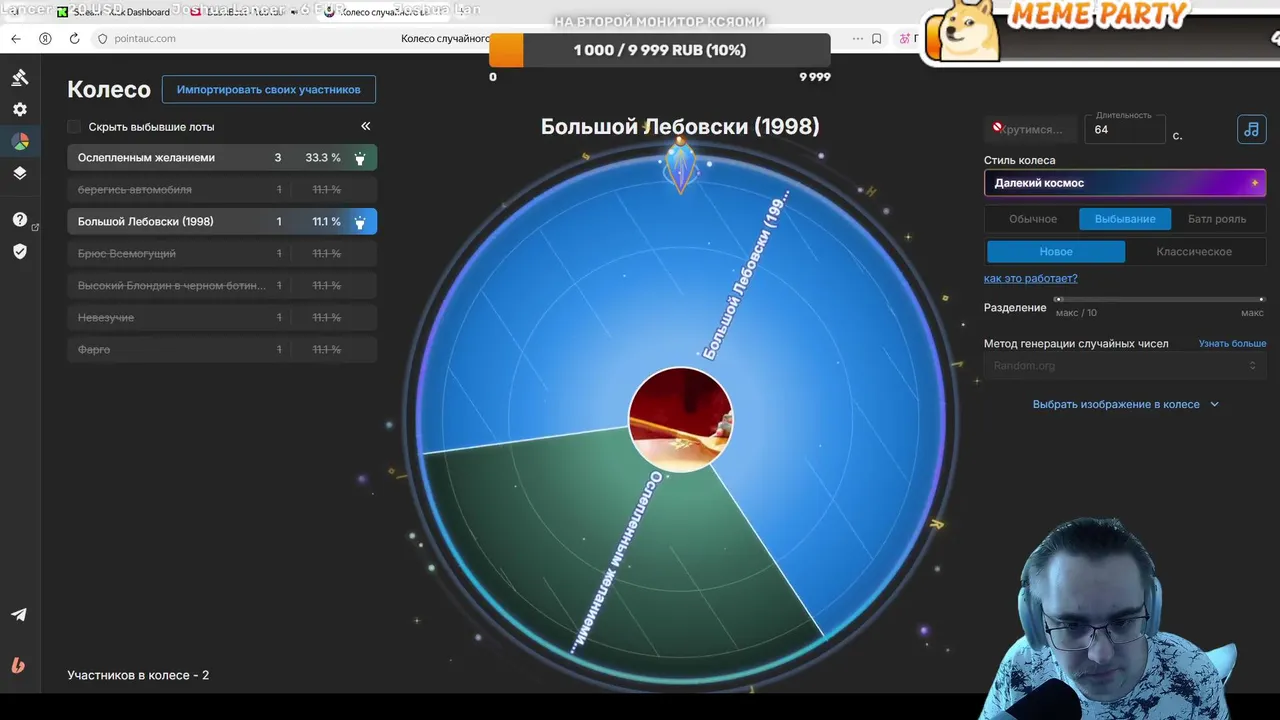Select the Брюс Всемогущий lot row

click(x=222, y=254)
